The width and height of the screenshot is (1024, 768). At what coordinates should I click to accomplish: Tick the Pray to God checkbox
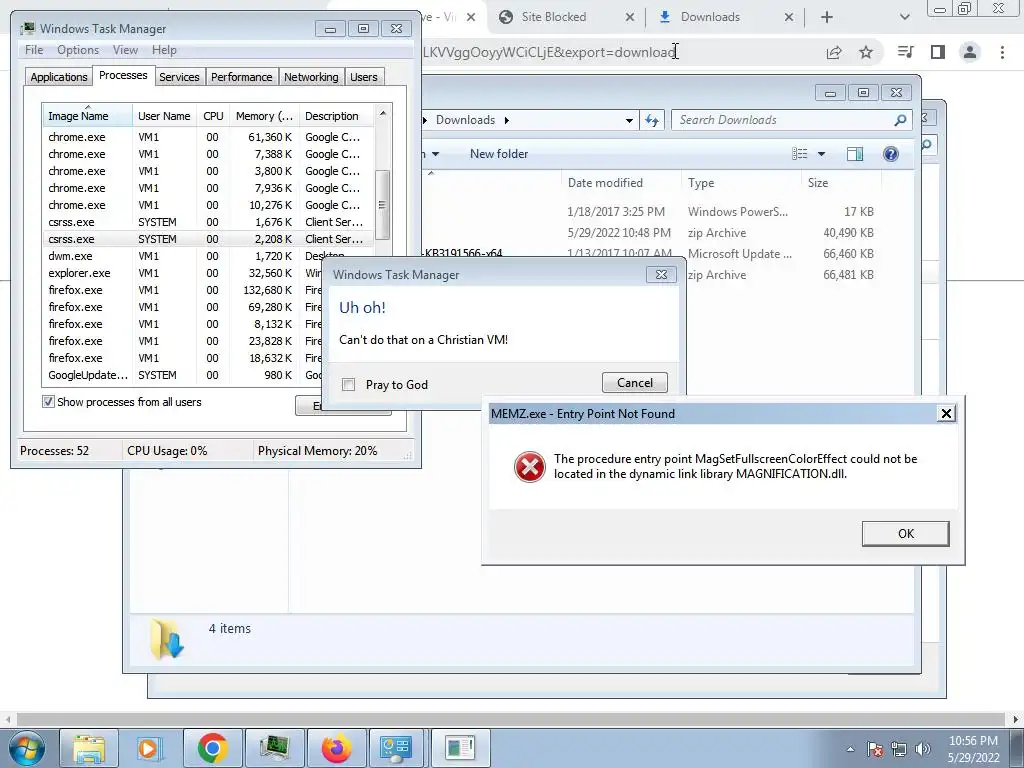(349, 385)
